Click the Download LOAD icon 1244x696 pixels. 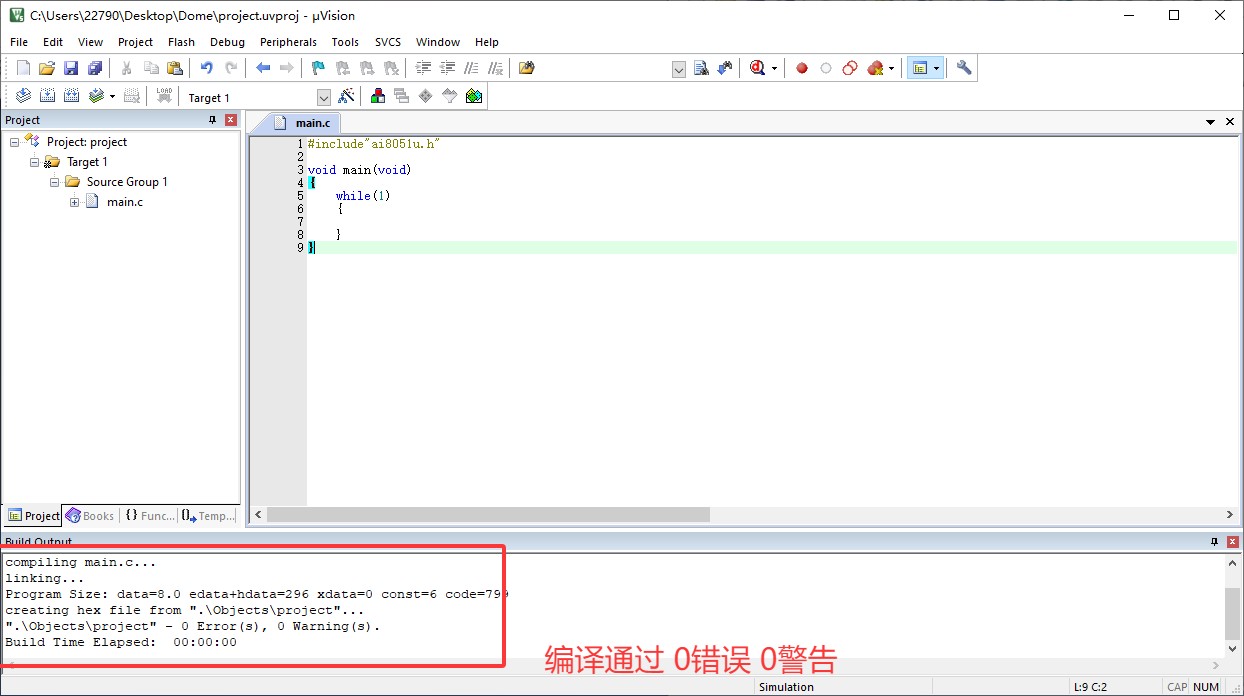tap(164, 96)
